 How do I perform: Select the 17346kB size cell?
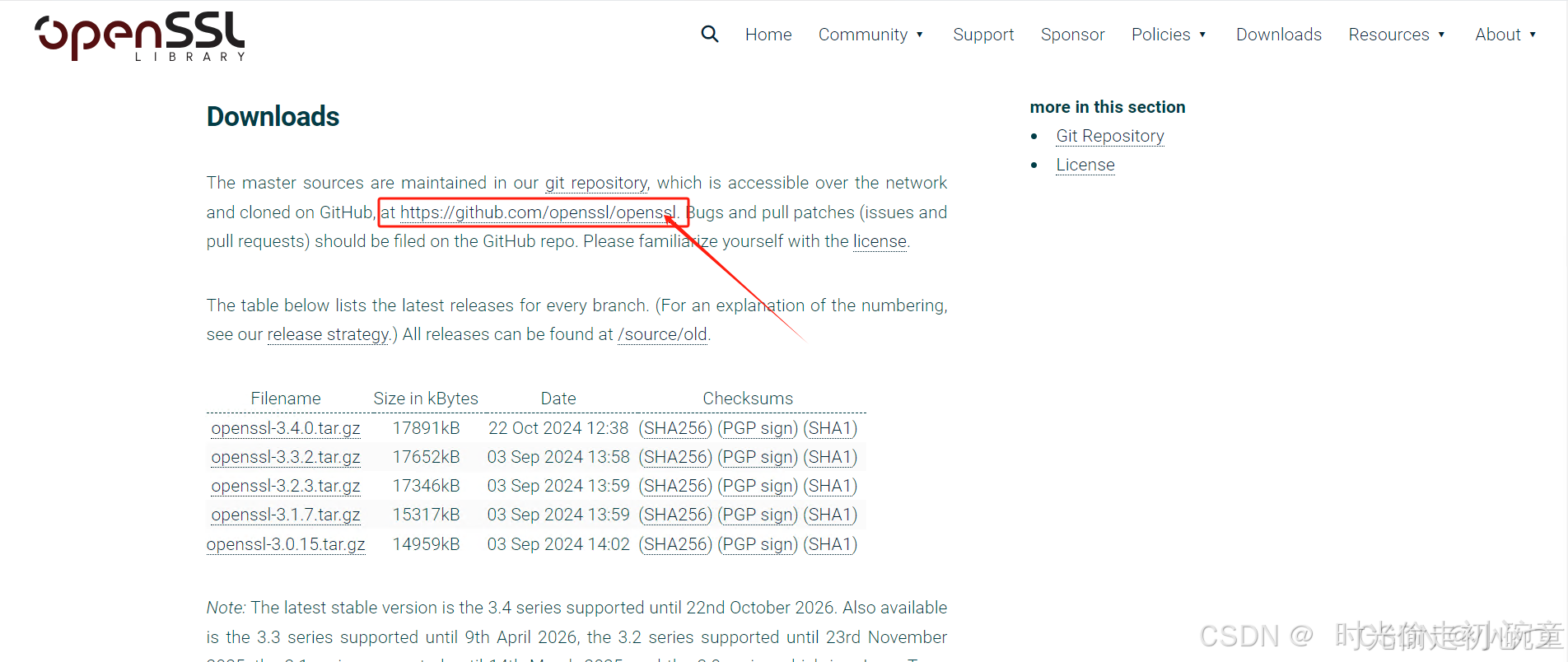(426, 486)
